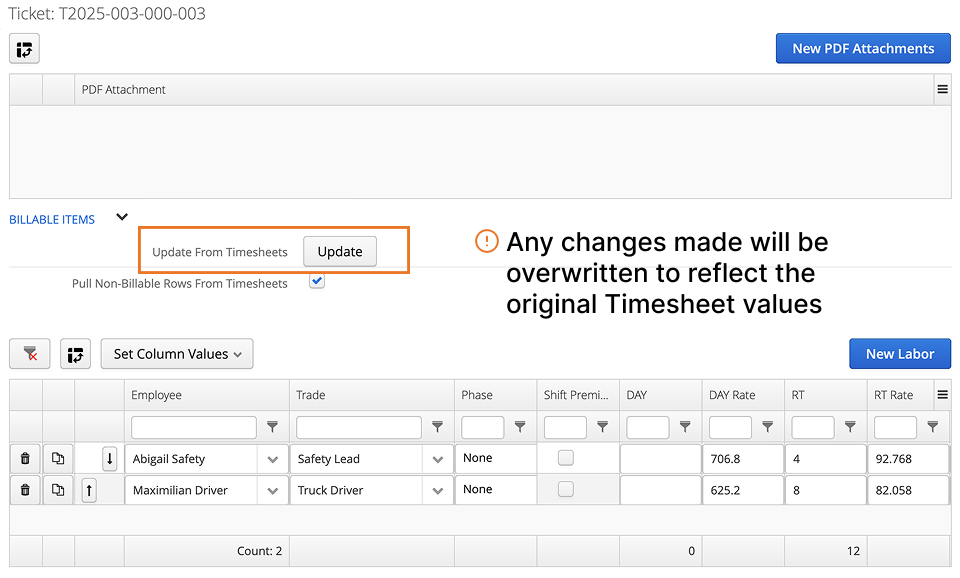This screenshot has width=960, height=578.
Task: Click the Phase cell for Abigail Safety
Action: [x=496, y=458]
